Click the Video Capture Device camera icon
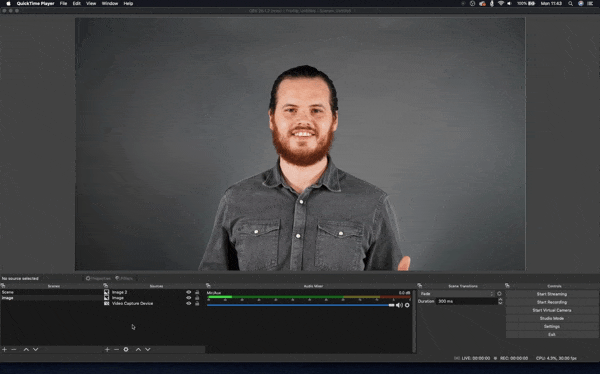The height and width of the screenshot is (374, 600). (107, 303)
